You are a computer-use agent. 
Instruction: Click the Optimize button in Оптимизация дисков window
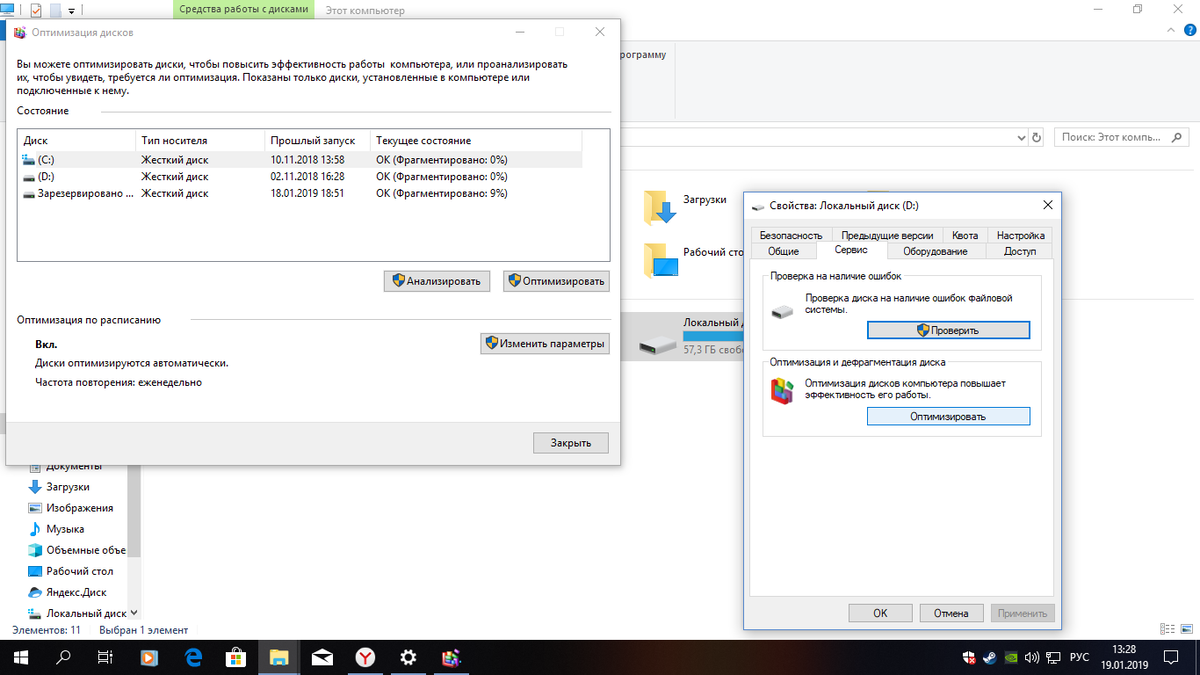(x=556, y=281)
